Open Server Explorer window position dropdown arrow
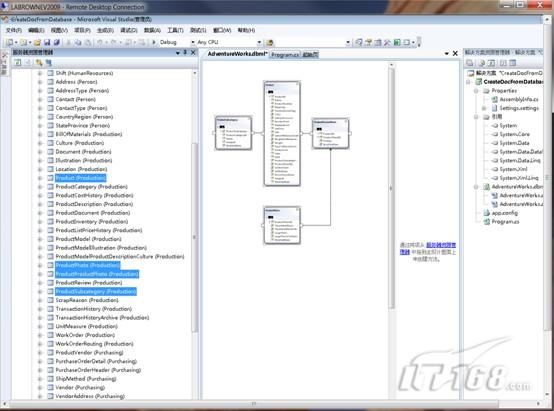Image resolution: width=554 pixels, height=411 pixels. [x=178, y=53]
